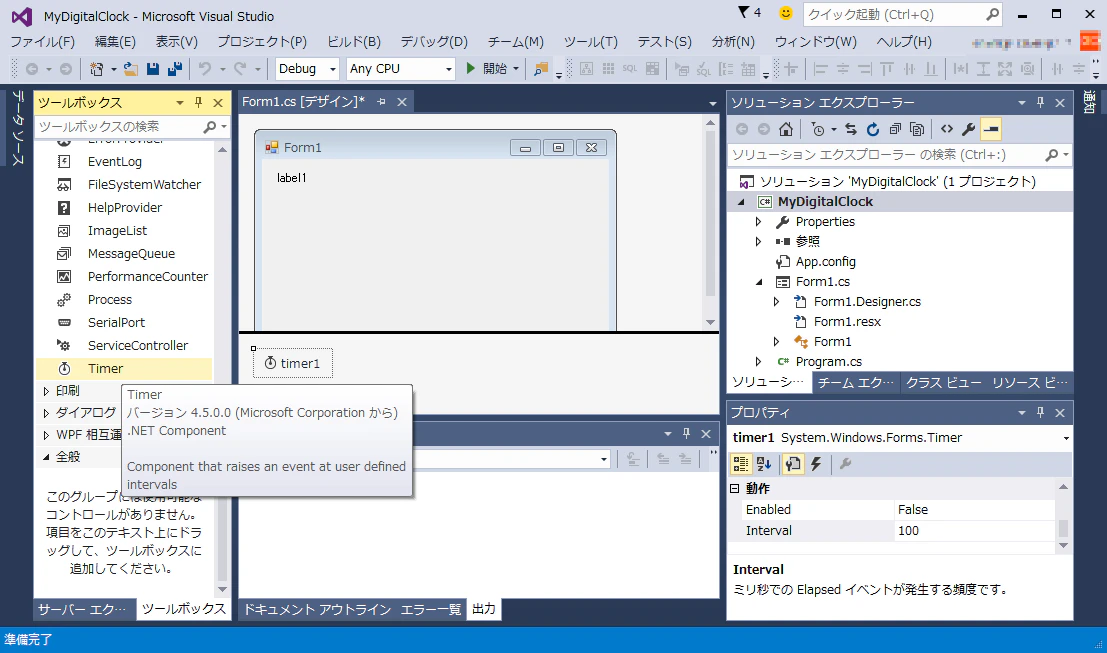
Task: Click the toolbox search magnifier icon
Action: pos(210,127)
